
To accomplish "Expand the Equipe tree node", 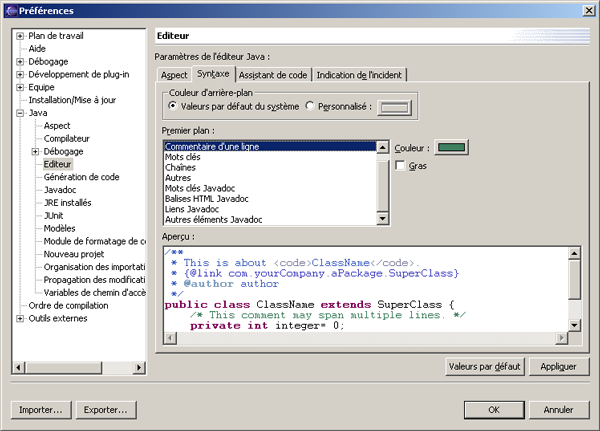I will (x=21, y=88).
